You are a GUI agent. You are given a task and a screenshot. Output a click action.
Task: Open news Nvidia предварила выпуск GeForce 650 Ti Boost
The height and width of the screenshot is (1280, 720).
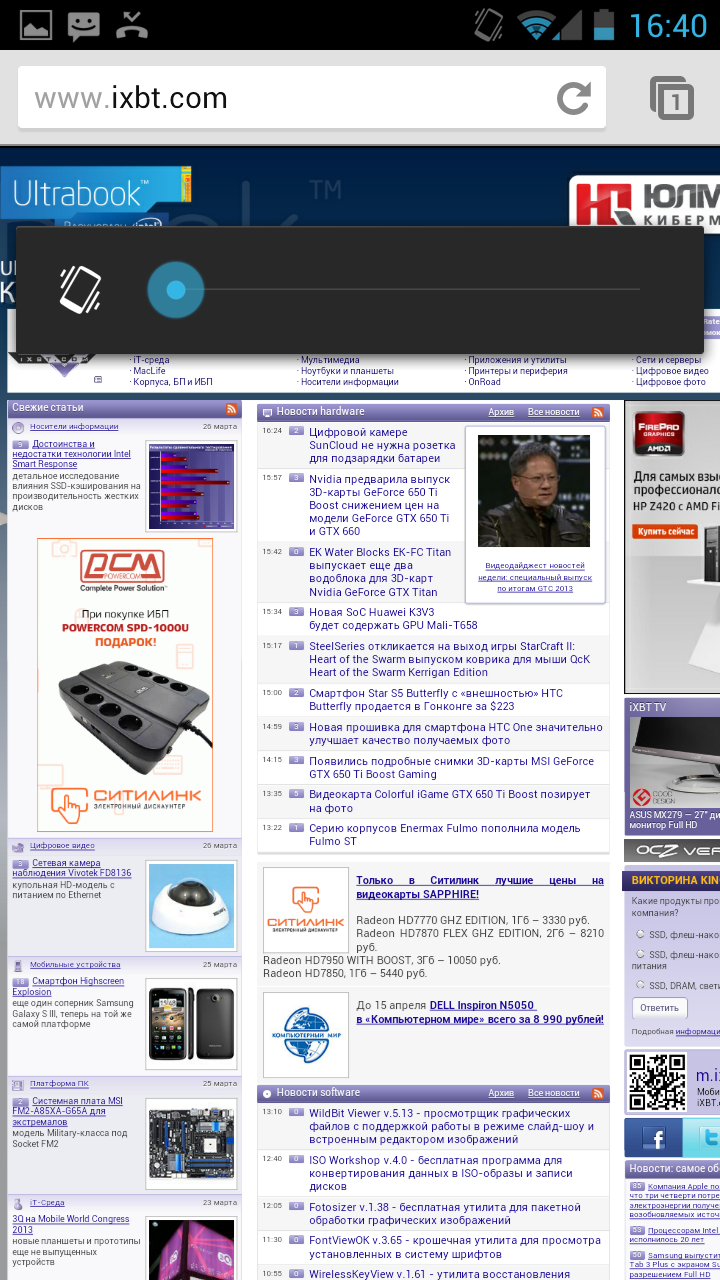pos(380,505)
